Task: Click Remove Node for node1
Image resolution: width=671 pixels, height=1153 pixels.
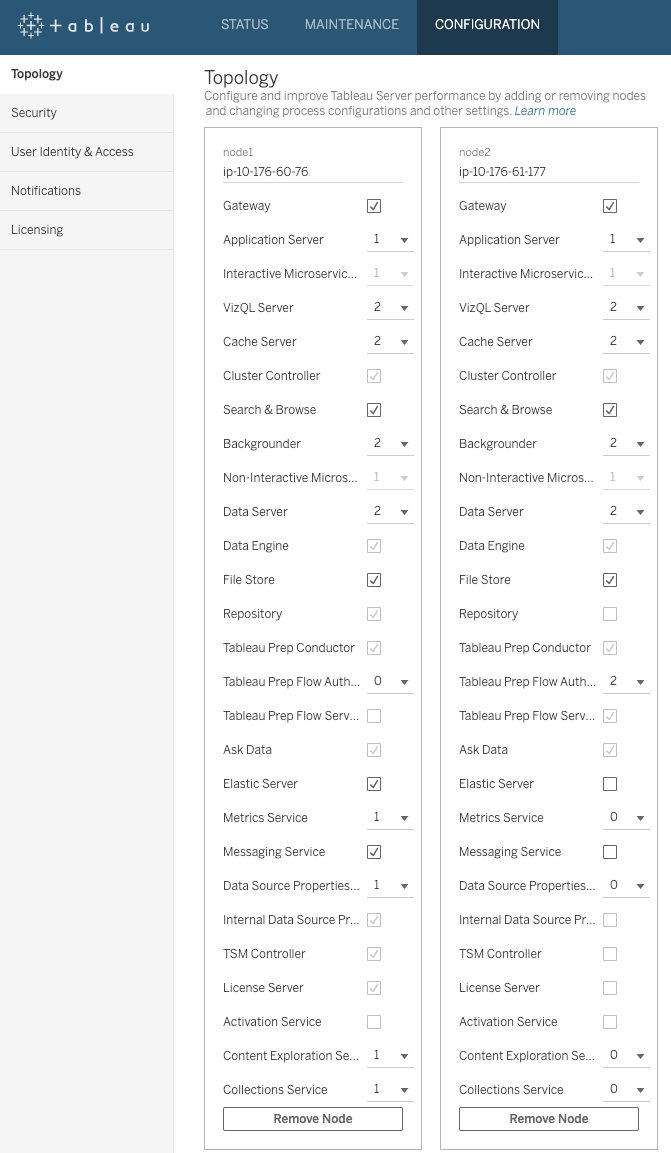Action: 313,1118
